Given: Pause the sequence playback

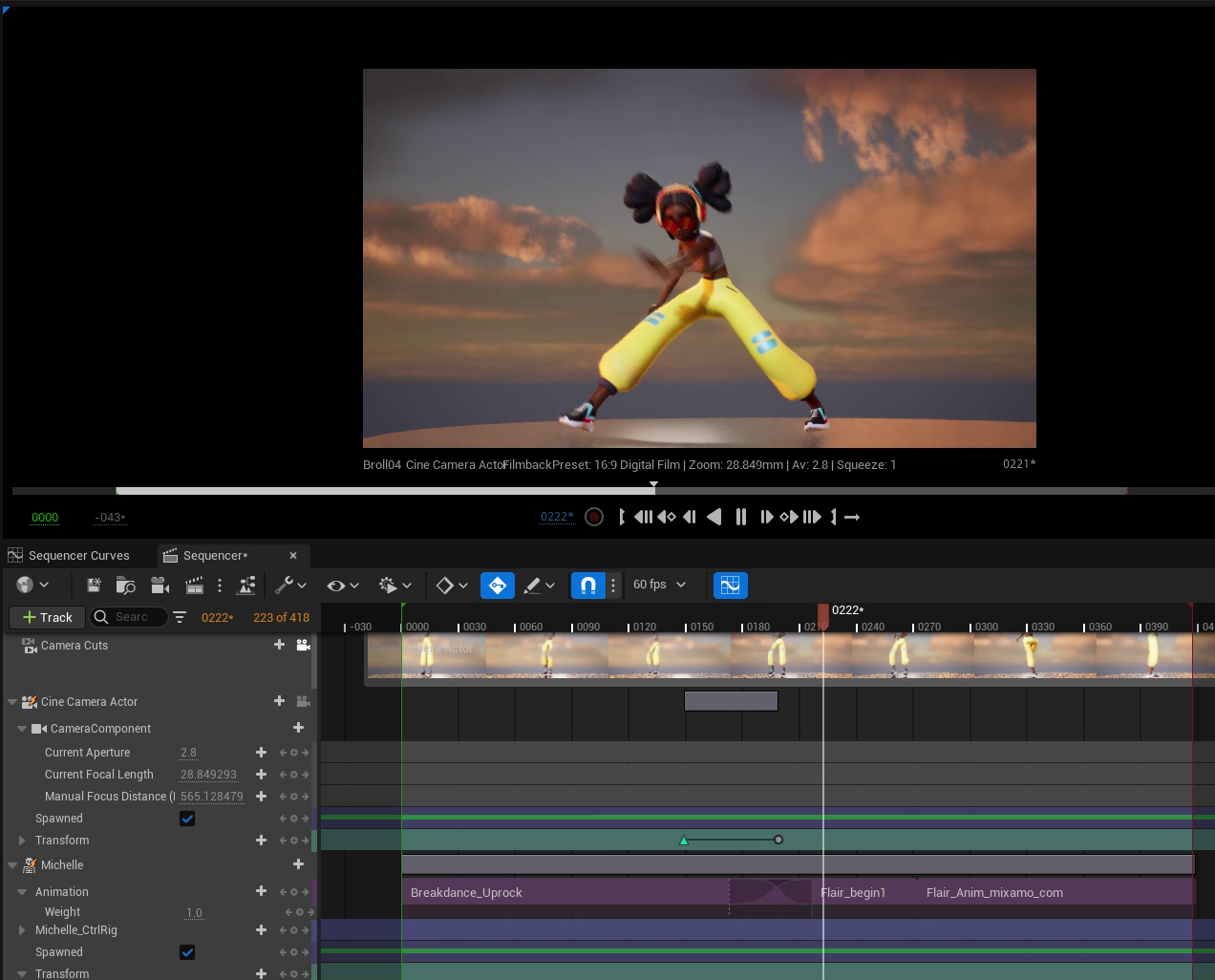Looking at the screenshot, I should tap(740, 517).
